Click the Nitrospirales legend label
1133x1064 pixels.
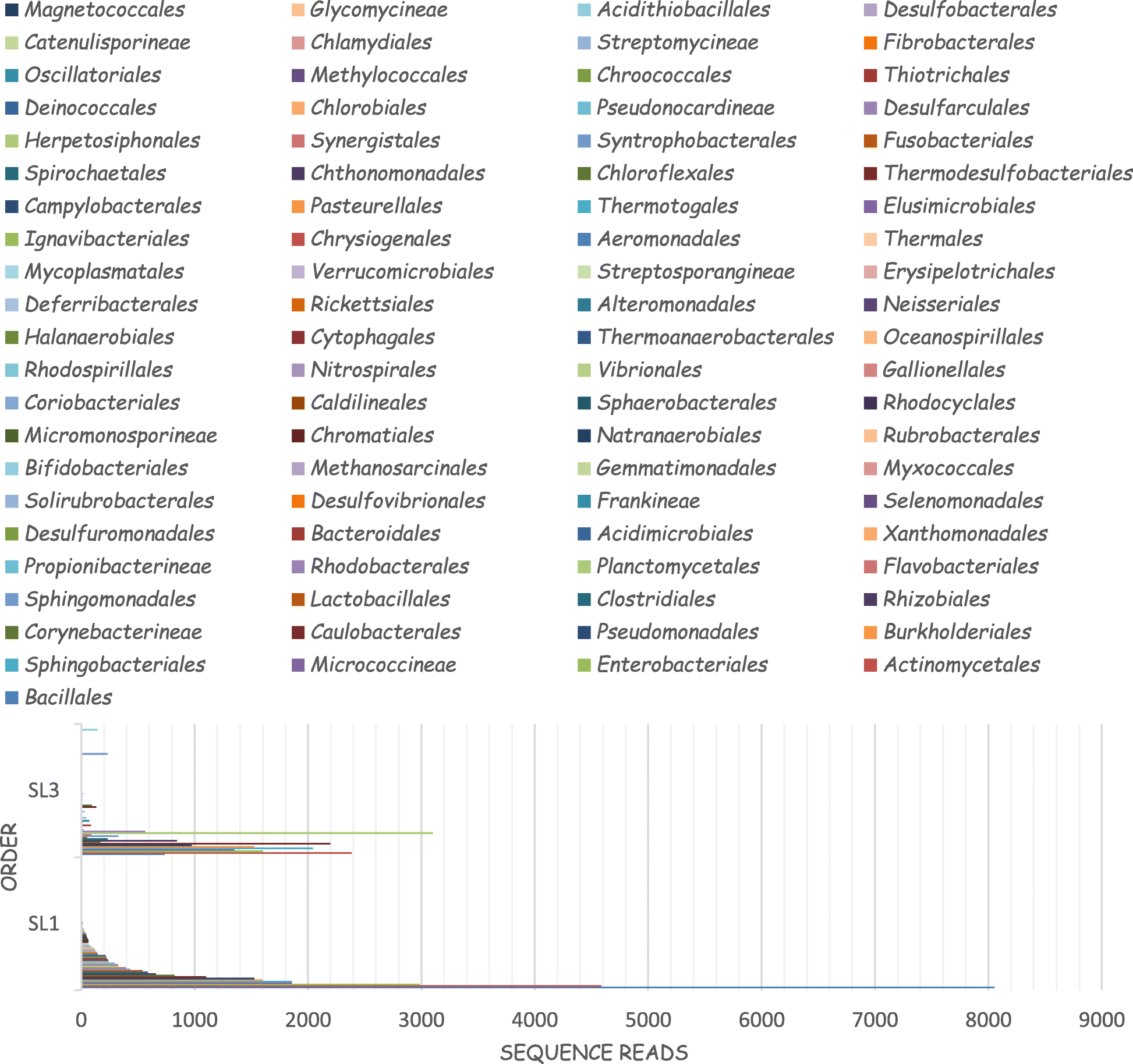click(373, 370)
